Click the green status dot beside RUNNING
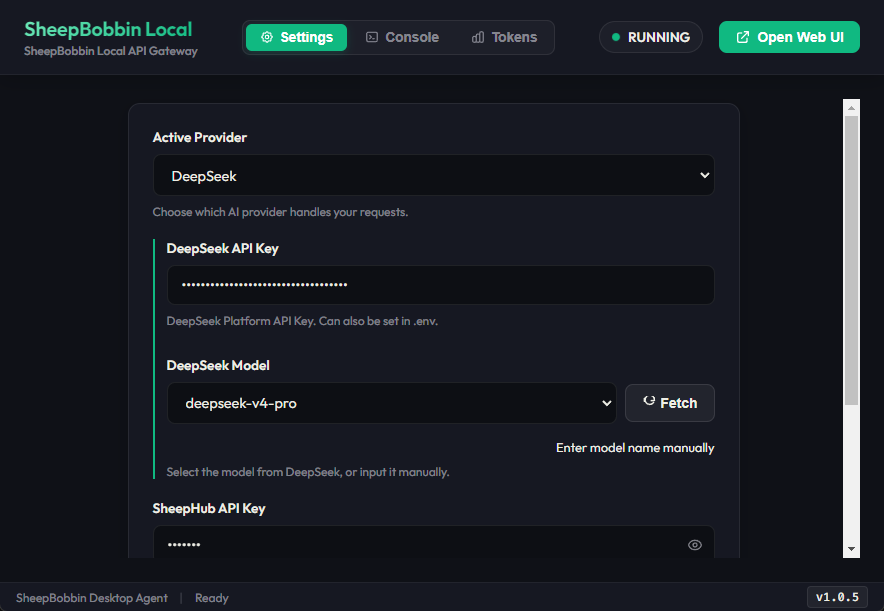 pos(616,37)
